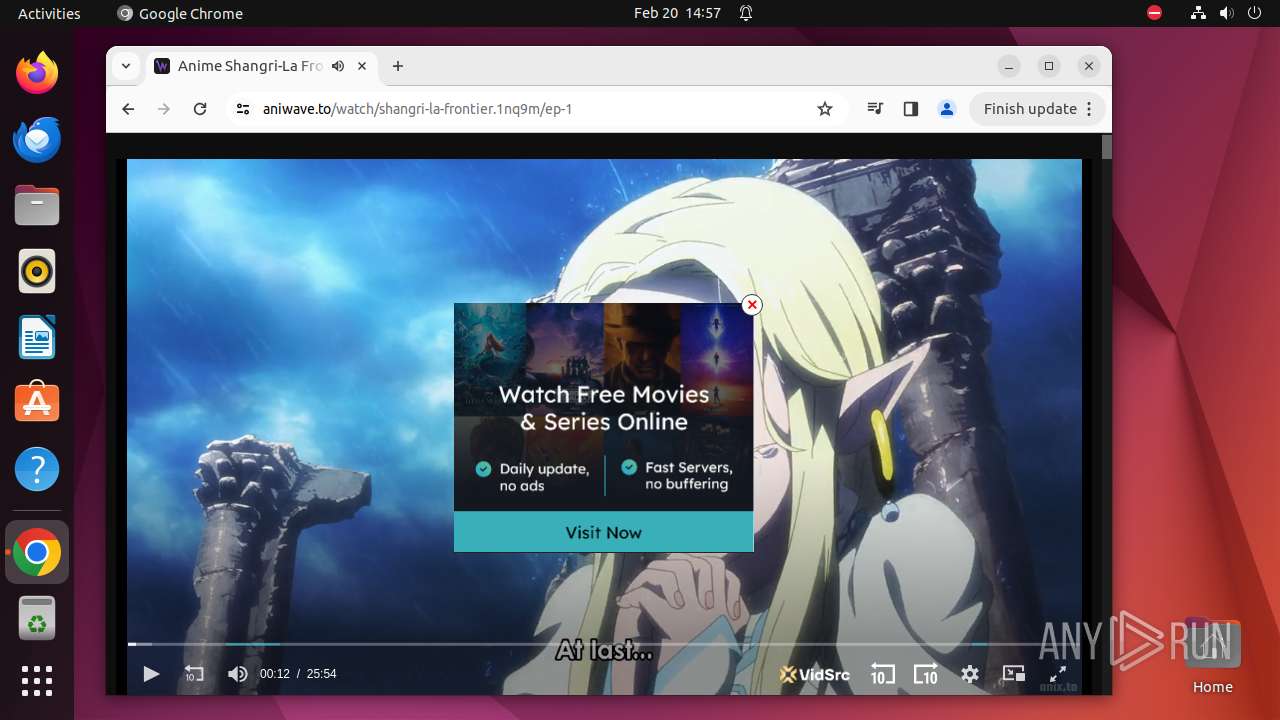Screen dimensions: 1280x720
Task: Open Help from the dock
Action: 37,469
